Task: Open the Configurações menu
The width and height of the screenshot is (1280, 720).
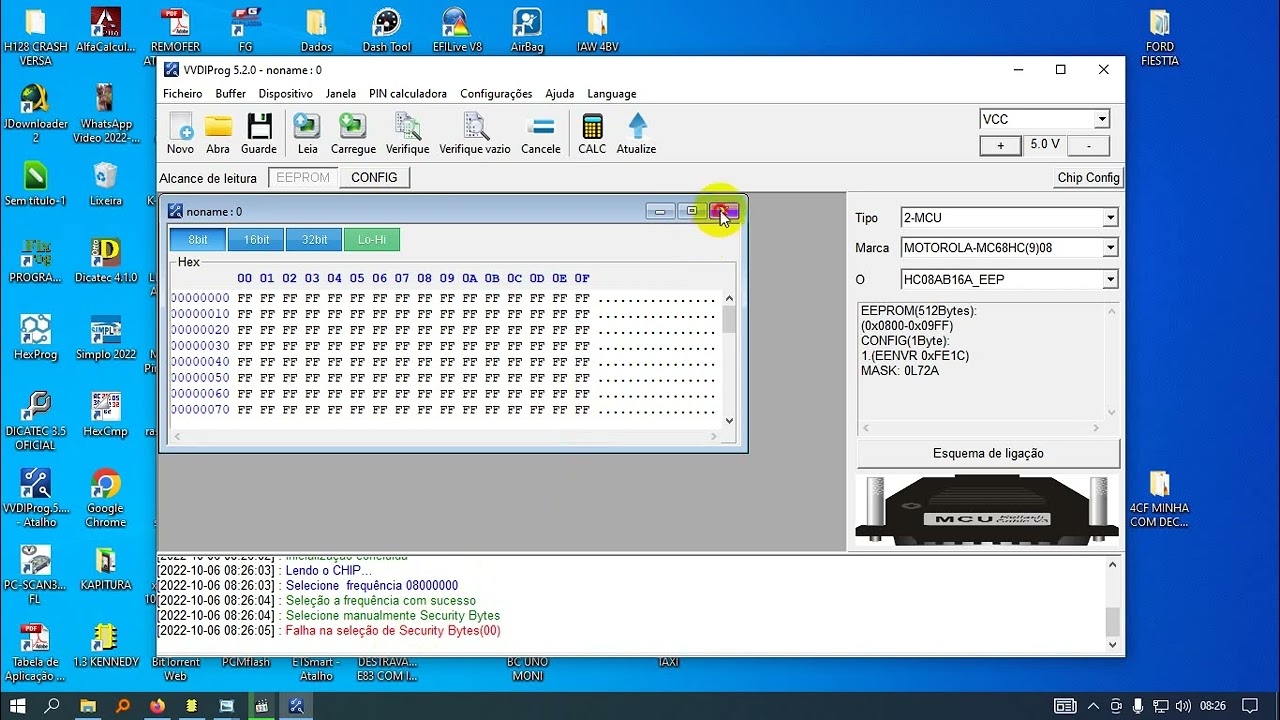Action: [496, 94]
